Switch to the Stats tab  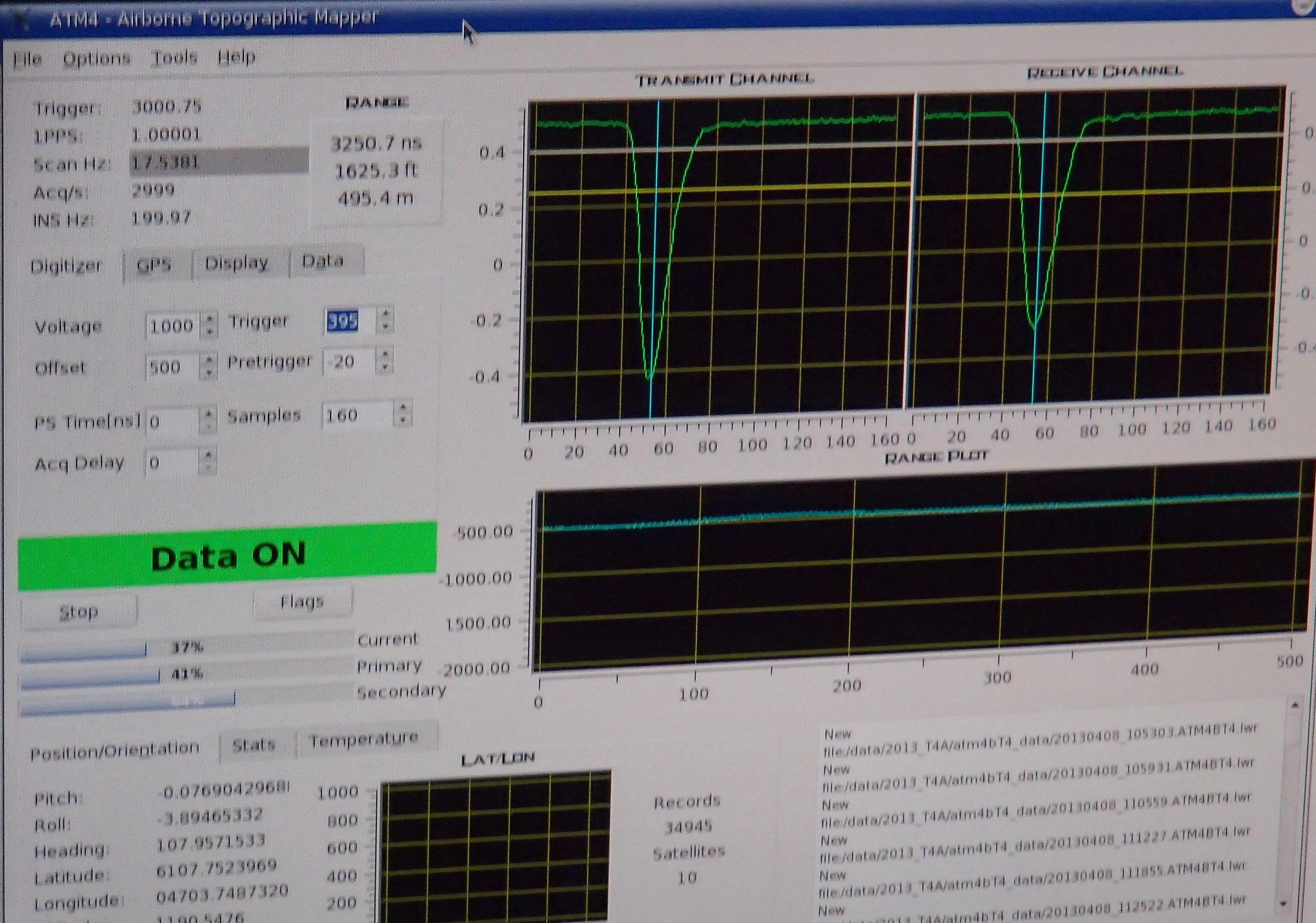254,745
